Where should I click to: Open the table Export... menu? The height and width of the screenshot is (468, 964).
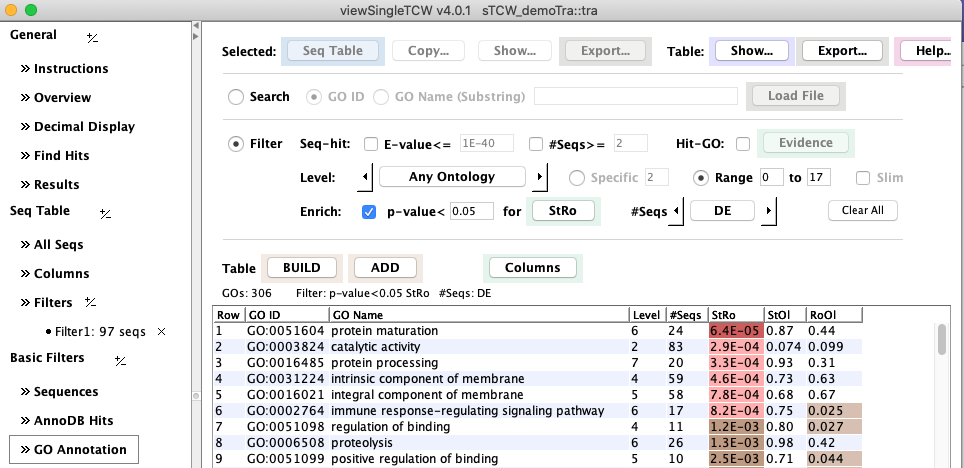[x=841, y=51]
